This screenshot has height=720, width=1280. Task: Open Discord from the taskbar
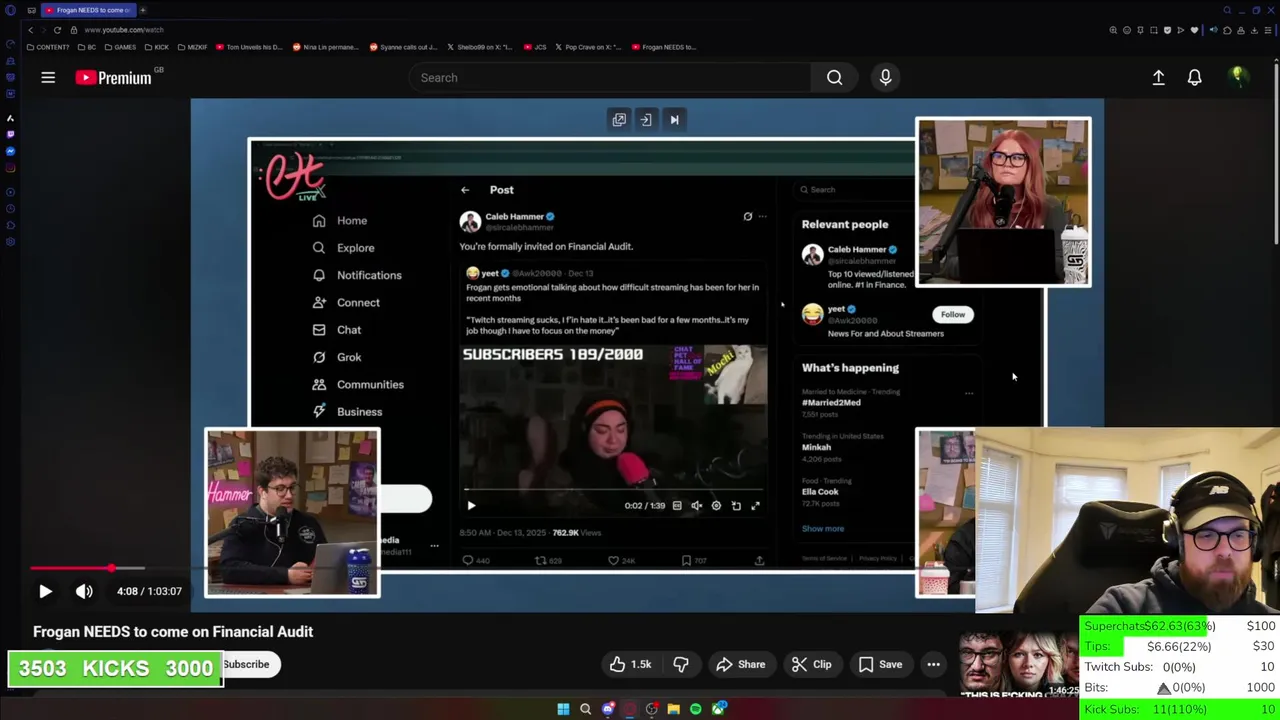click(x=608, y=709)
